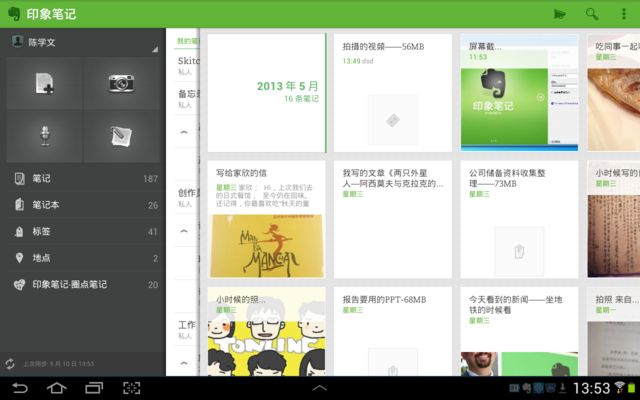Image resolution: width=640 pixels, height=400 pixels.
Task: Collapse the notebook stack below 备忘录
Action: pyautogui.click(x=184, y=132)
